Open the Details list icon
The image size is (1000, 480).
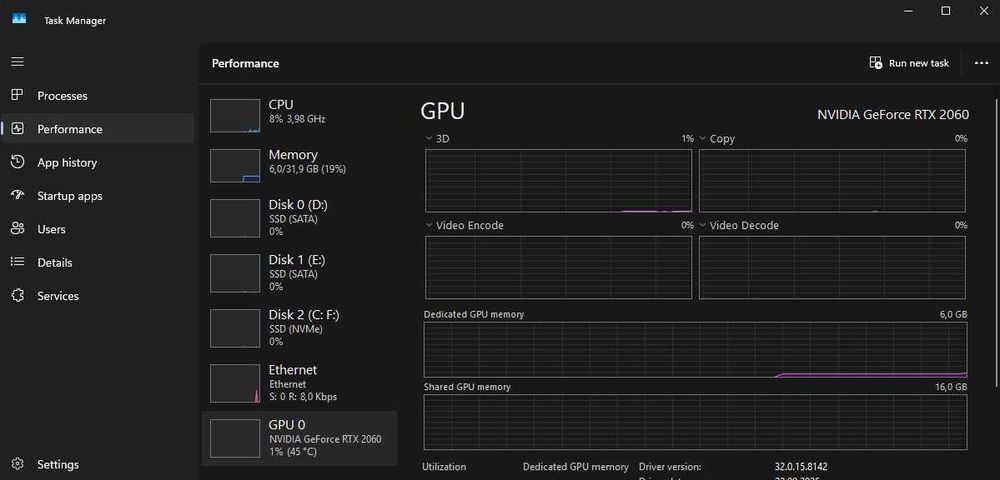point(17,262)
